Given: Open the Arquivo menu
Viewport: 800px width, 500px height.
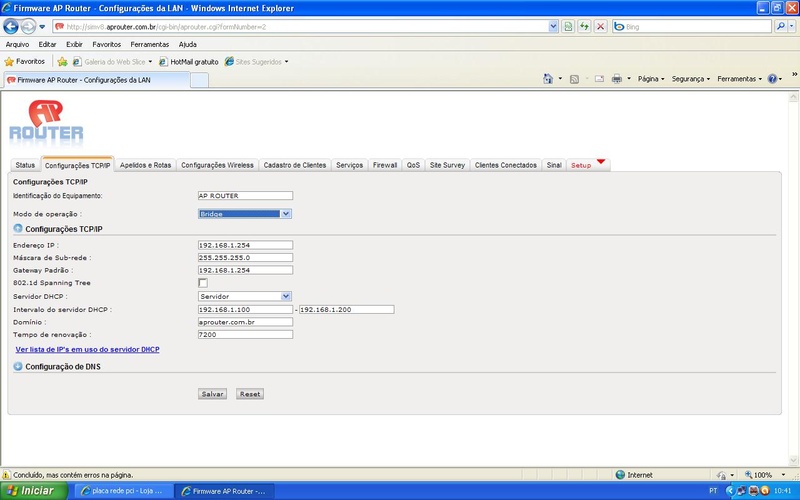Looking at the screenshot, I should click(x=17, y=44).
